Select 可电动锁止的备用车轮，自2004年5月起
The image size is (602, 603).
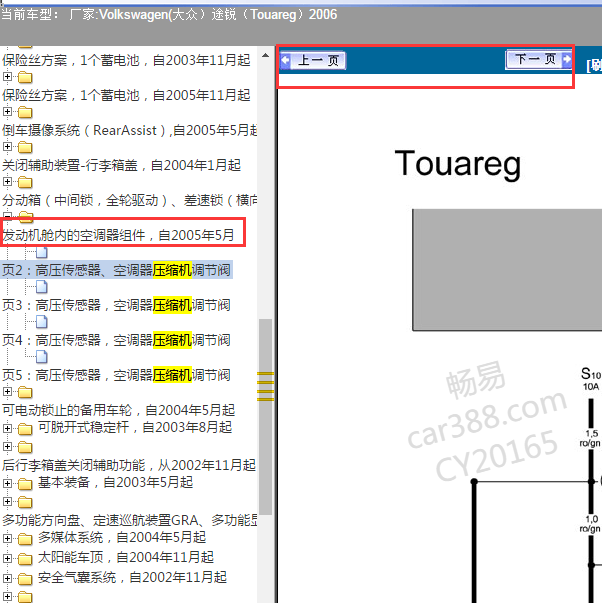click(x=118, y=410)
